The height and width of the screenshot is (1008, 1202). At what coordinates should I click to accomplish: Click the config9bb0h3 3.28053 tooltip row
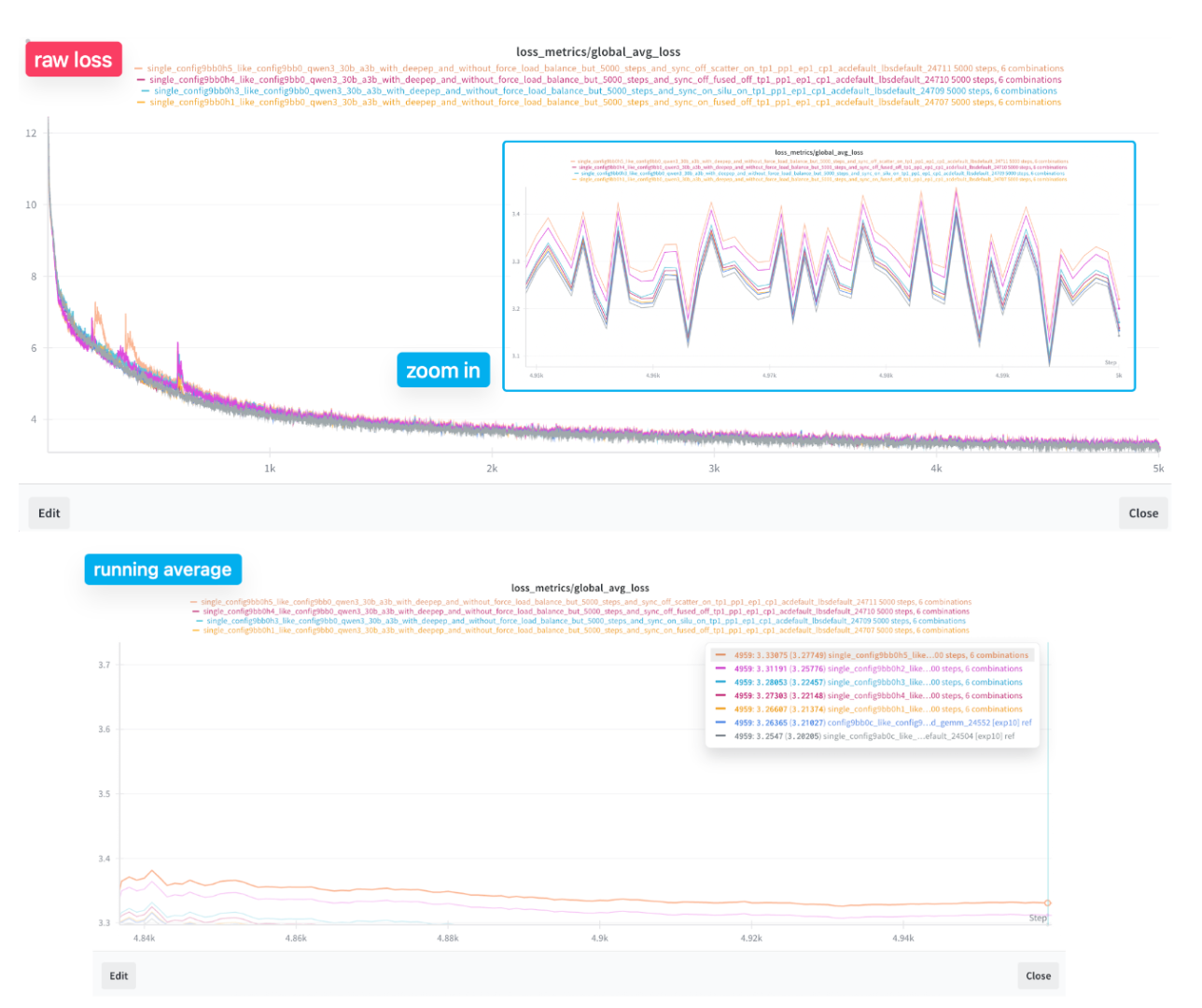(x=872, y=682)
